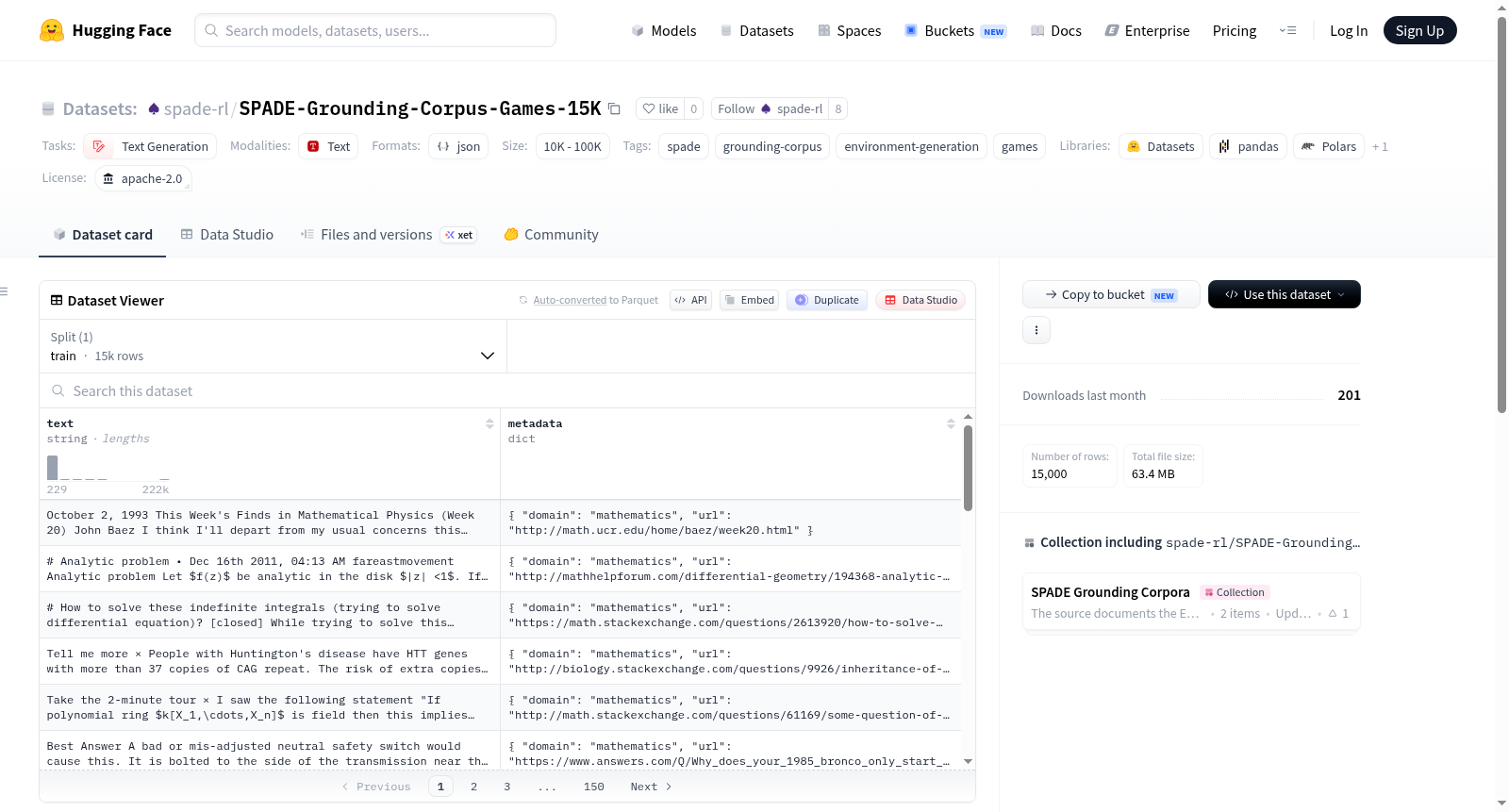Sort the metadata column
This screenshot has width=1509, height=812.
(x=951, y=423)
